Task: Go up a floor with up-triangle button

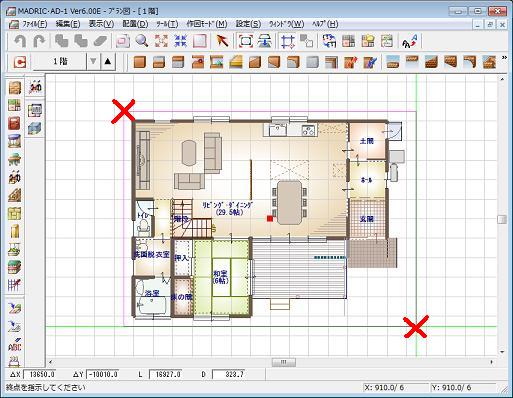Action: 108,61
